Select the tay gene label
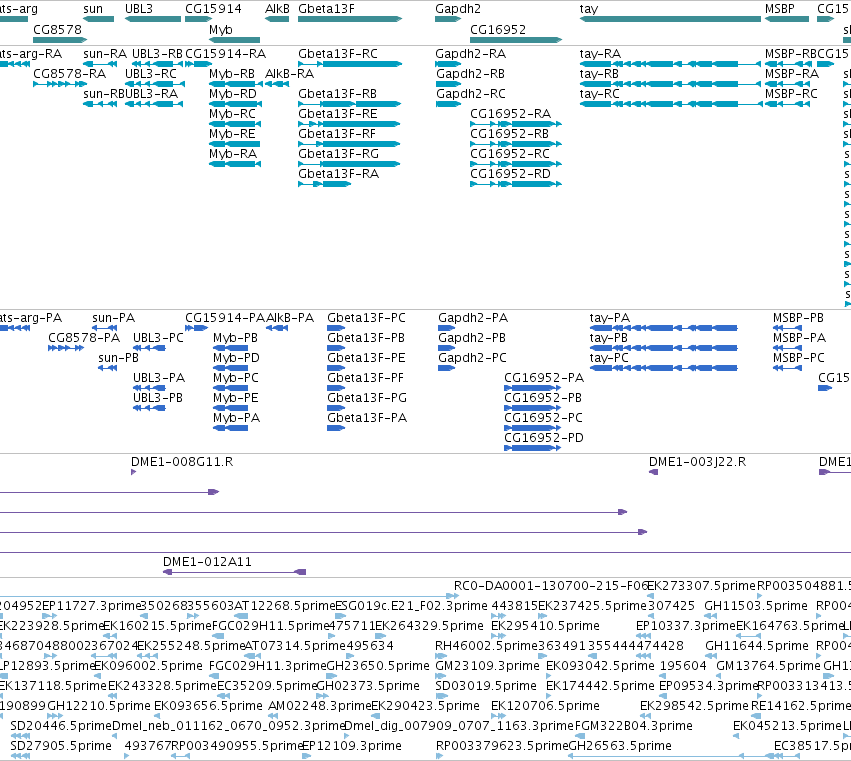 coord(588,9)
